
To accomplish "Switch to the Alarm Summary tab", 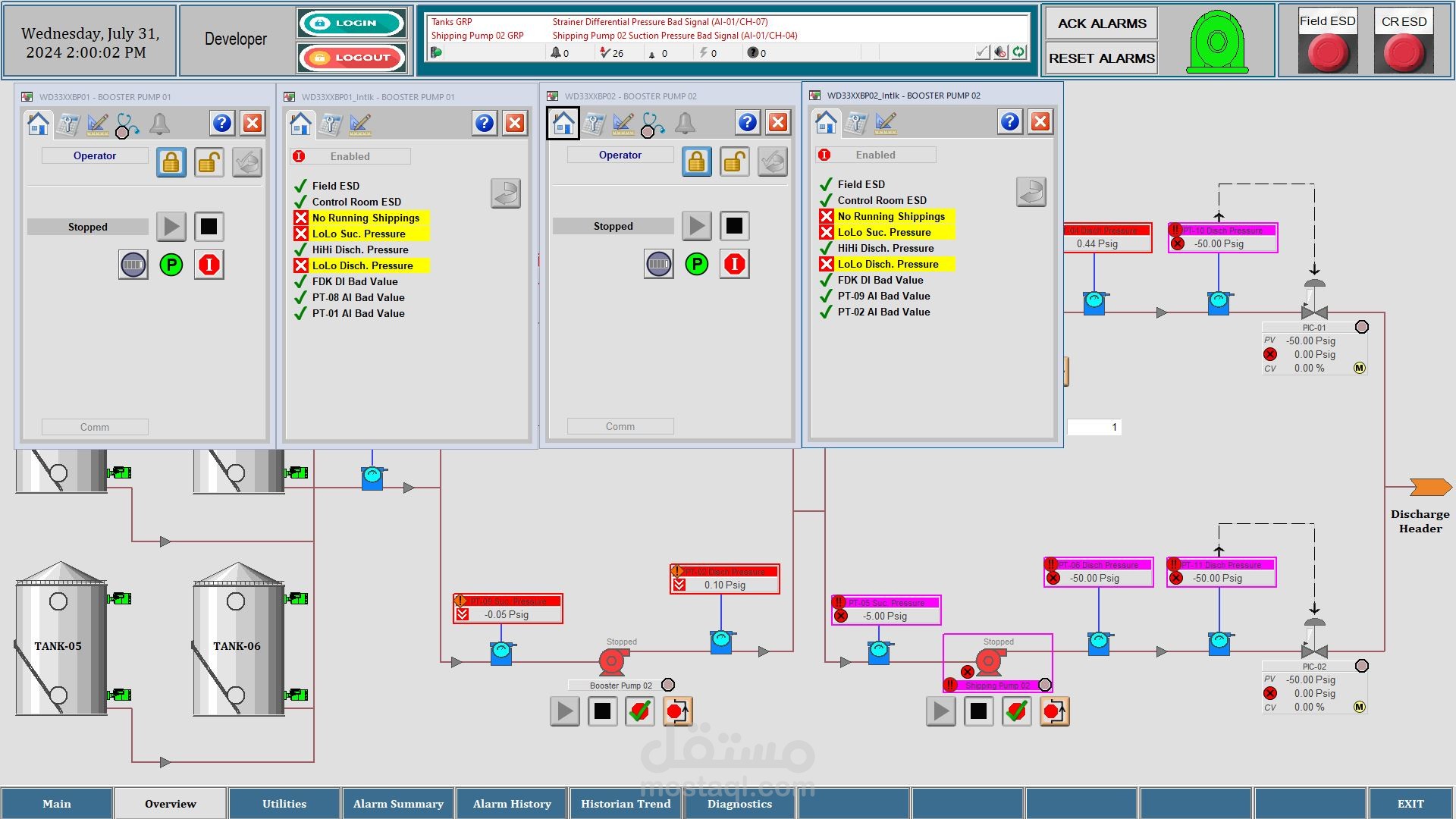I will click(398, 804).
